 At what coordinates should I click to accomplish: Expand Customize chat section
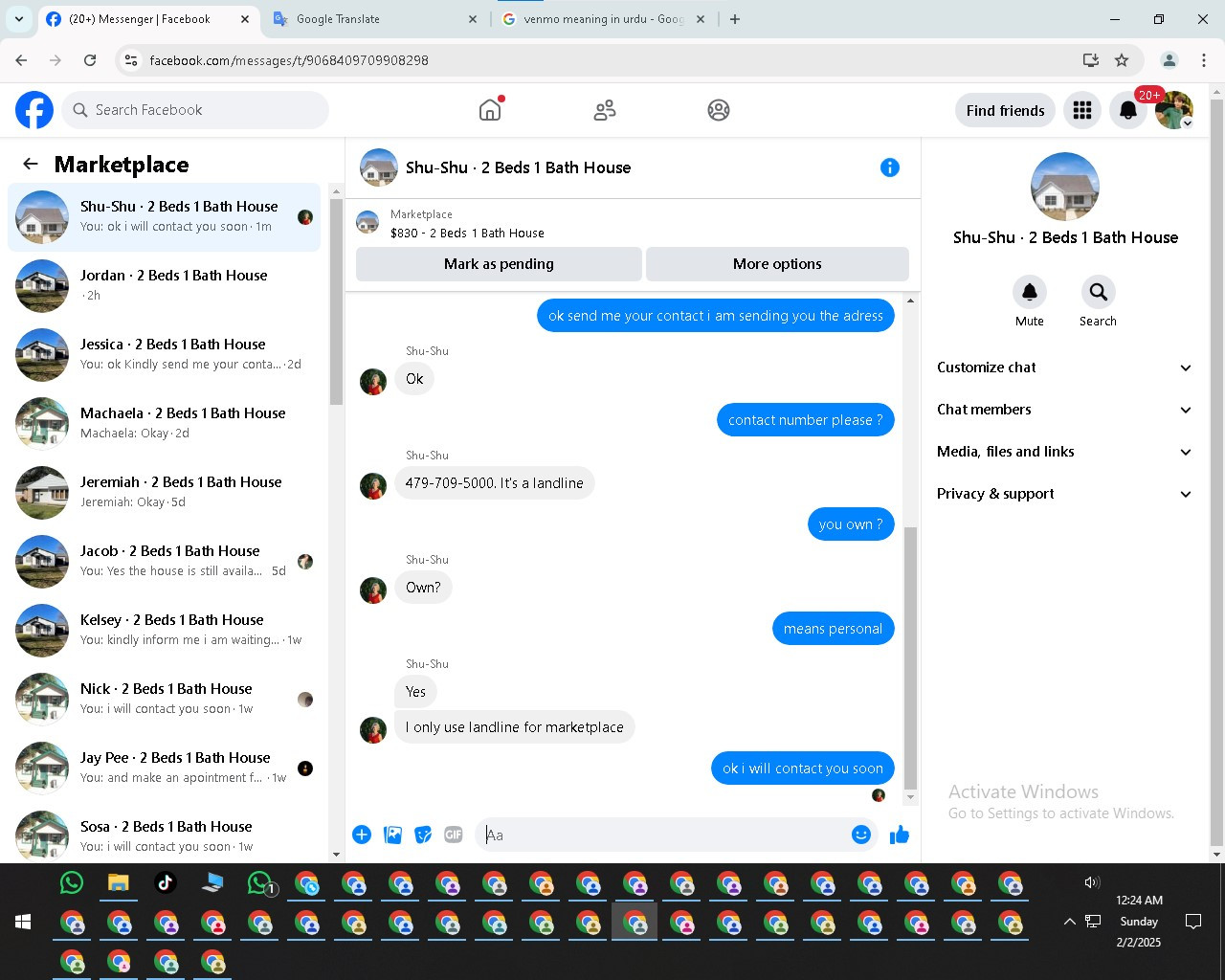(x=1064, y=367)
